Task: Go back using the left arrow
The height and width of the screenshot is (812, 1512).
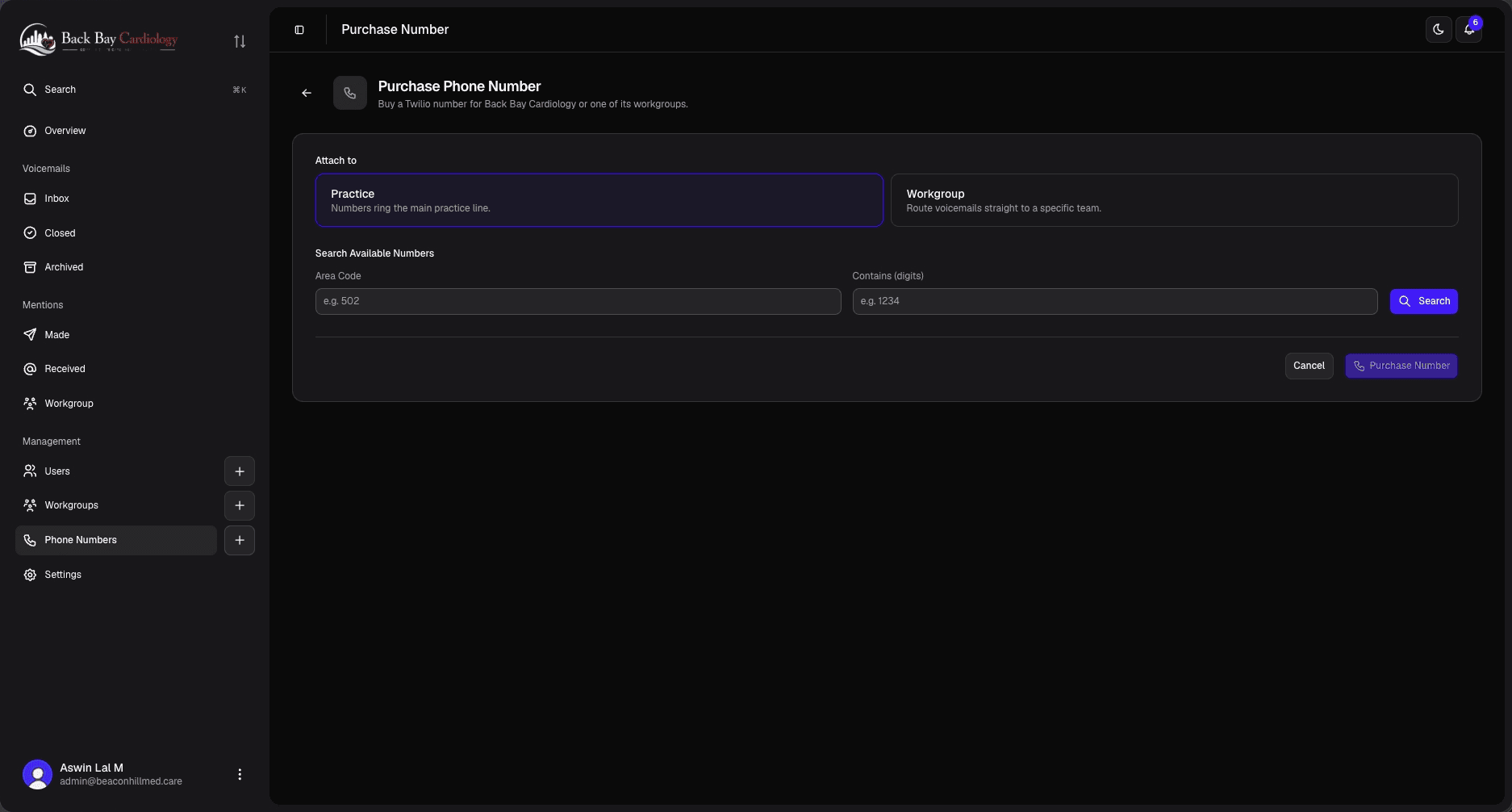Action: tap(307, 94)
